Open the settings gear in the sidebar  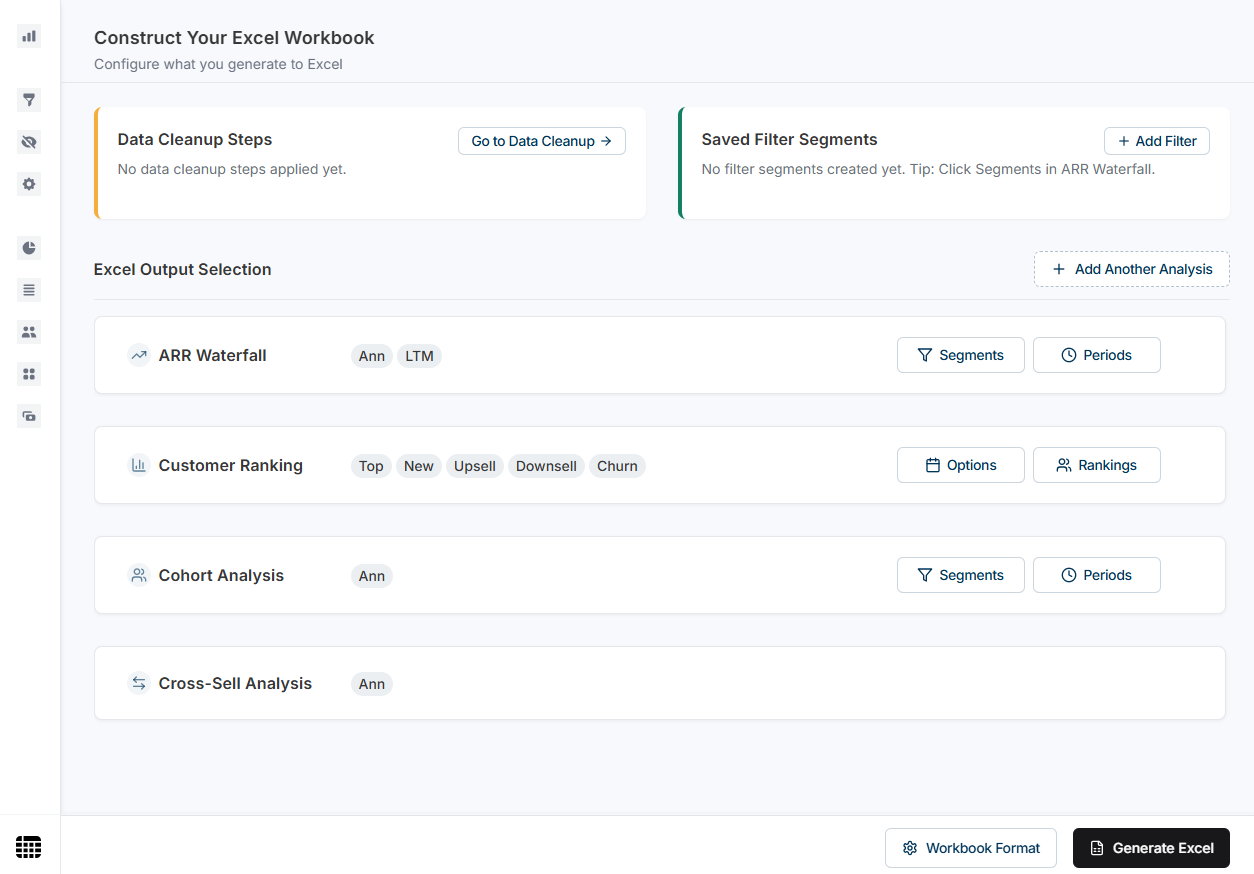point(28,184)
